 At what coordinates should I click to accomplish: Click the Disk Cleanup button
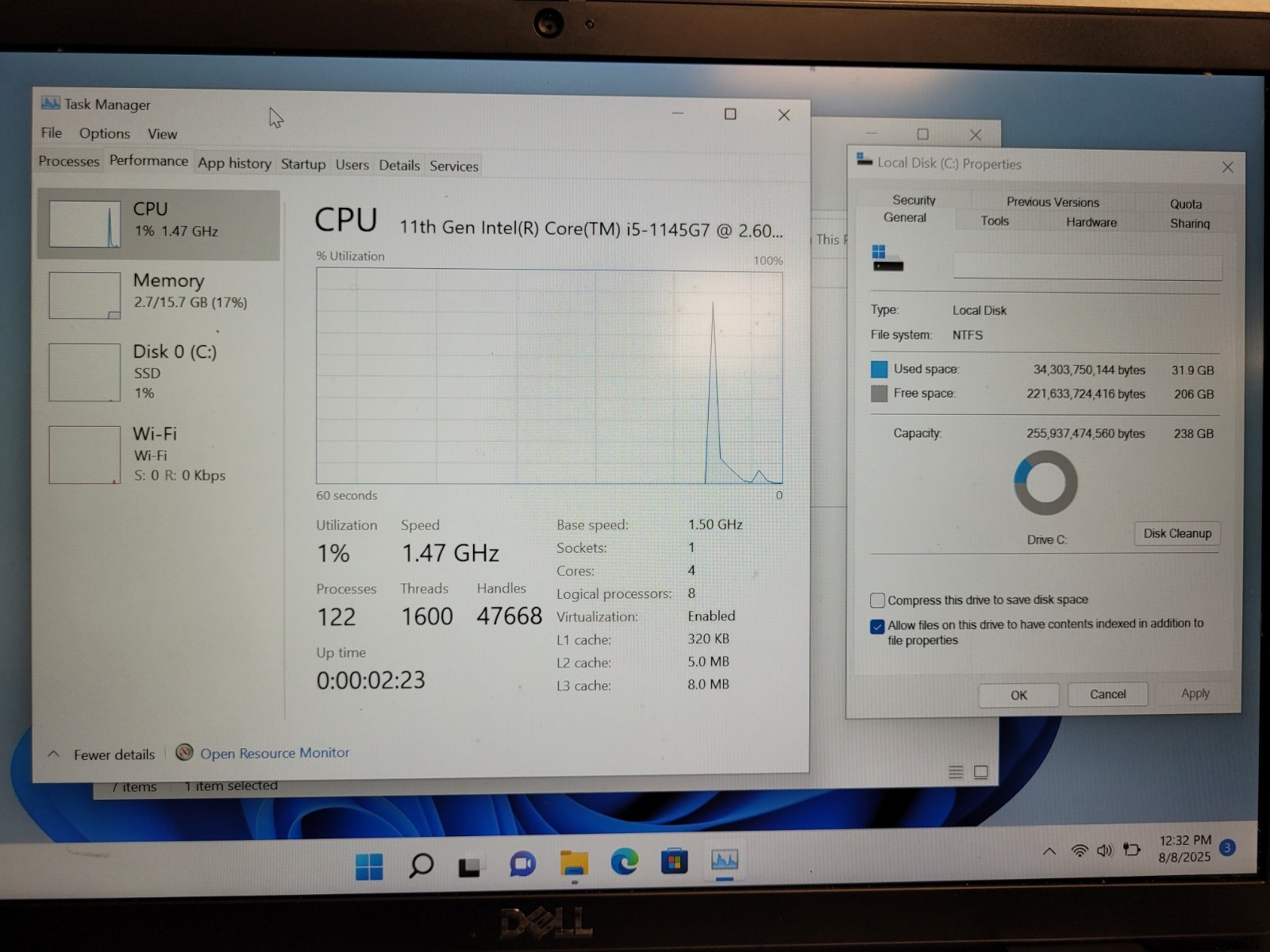(1177, 533)
